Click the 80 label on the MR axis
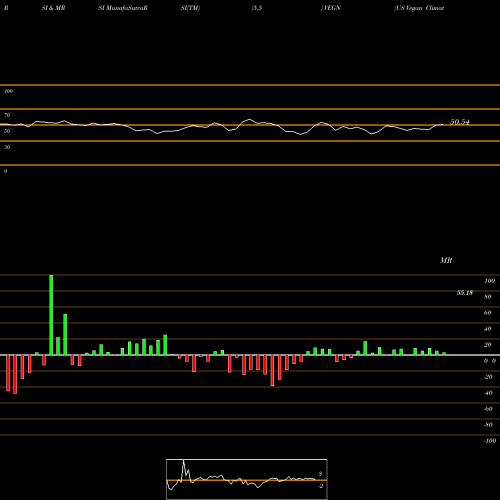The height and width of the screenshot is (500, 500). [487, 297]
